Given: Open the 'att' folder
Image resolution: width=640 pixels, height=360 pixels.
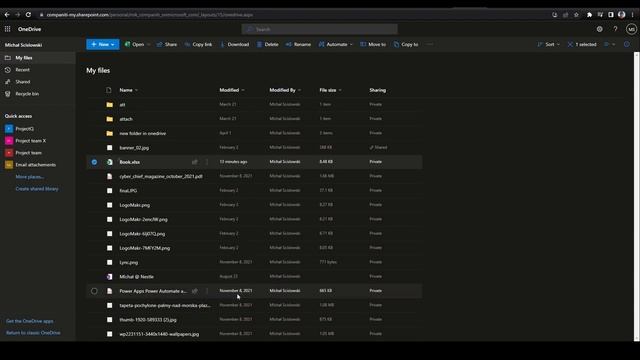Looking at the screenshot, I should (122, 104).
